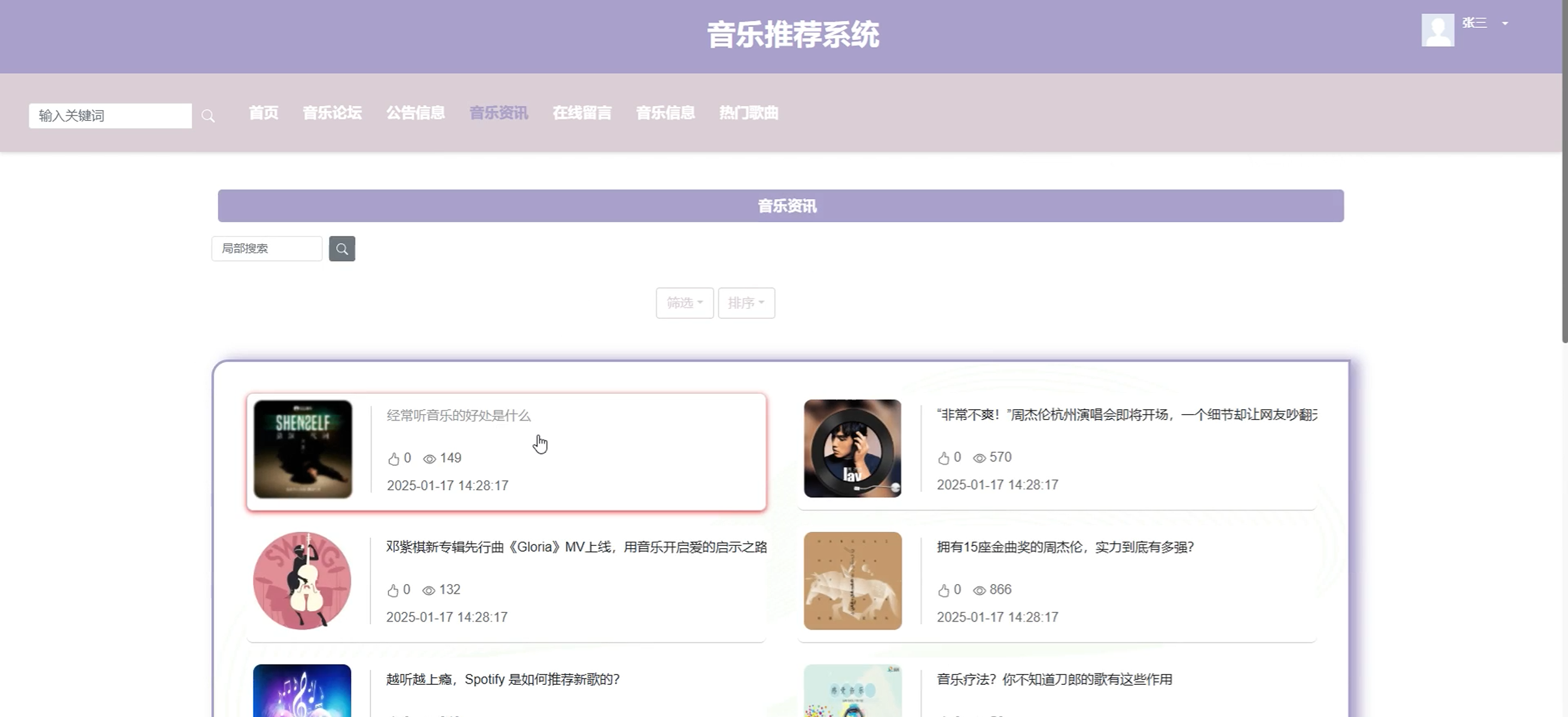
Task: Click the tan horse artwork thumbnail
Action: (852, 581)
